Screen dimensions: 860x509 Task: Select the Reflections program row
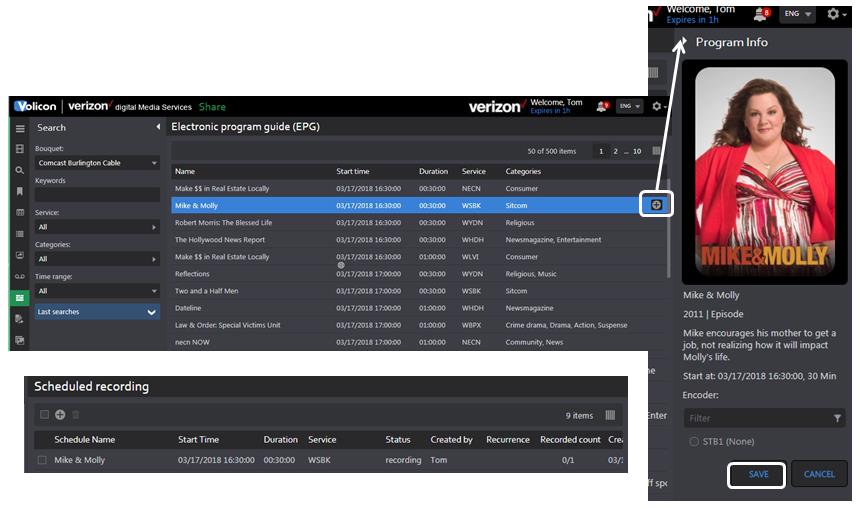click(x=419, y=274)
